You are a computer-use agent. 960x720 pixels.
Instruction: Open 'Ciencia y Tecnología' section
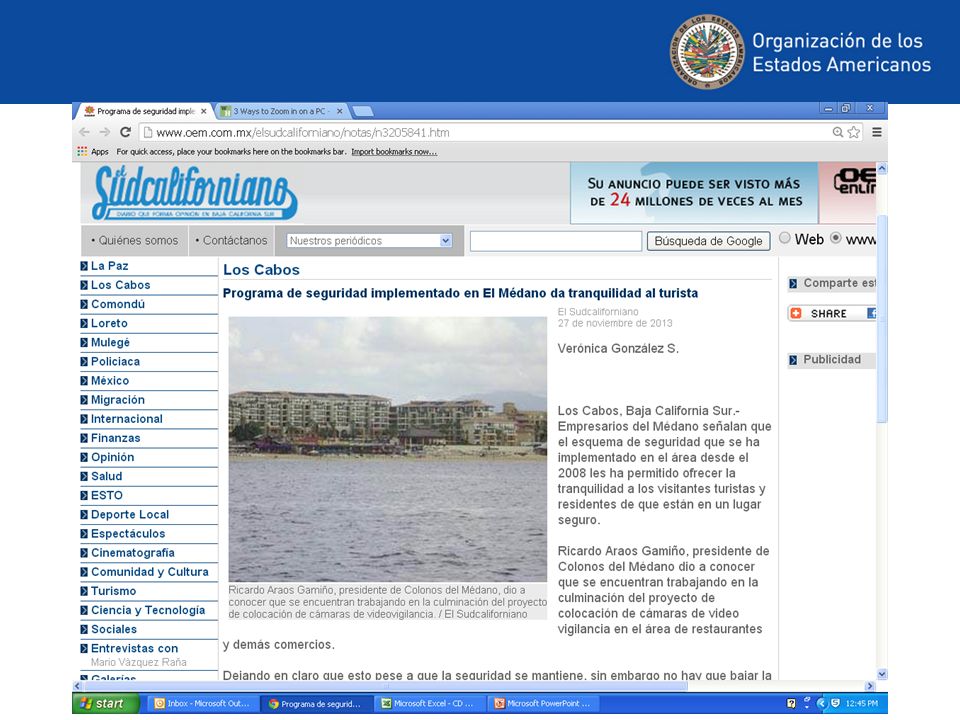[x=148, y=610]
